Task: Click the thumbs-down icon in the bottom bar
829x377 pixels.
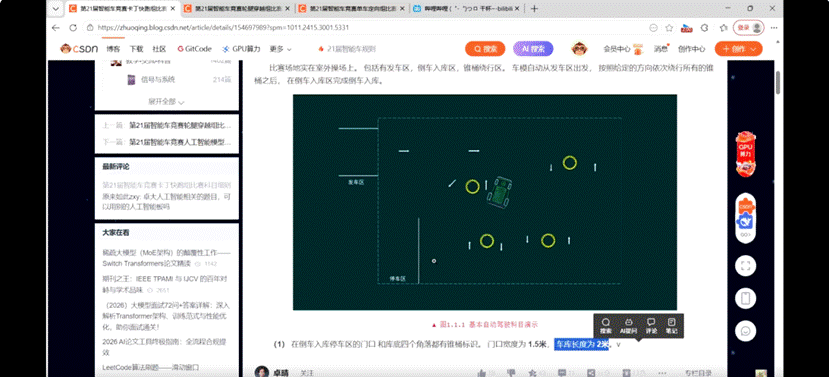Action: pos(510,373)
